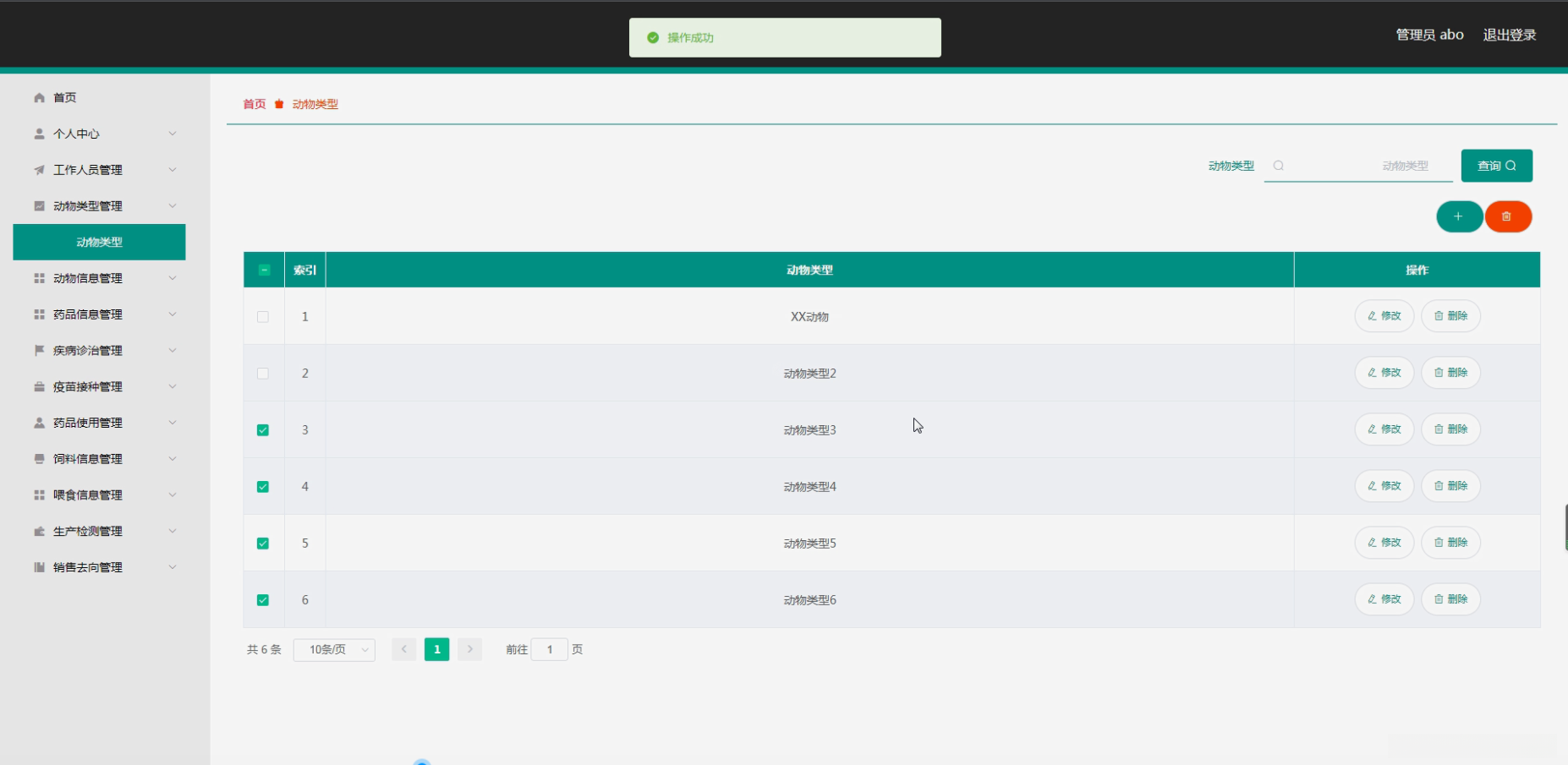The width and height of the screenshot is (1568, 765).
Task: Click into the 动物类型 search input
Action: pyautogui.click(x=1358, y=166)
